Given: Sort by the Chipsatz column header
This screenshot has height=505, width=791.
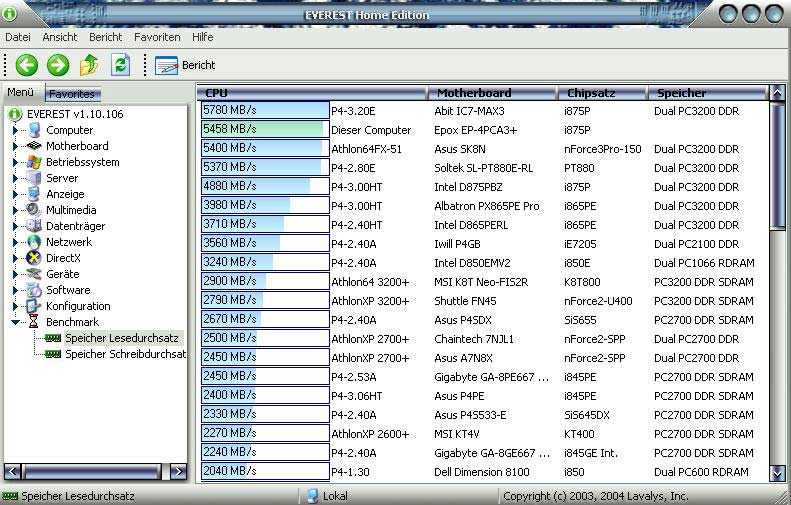Looking at the screenshot, I should [x=602, y=93].
